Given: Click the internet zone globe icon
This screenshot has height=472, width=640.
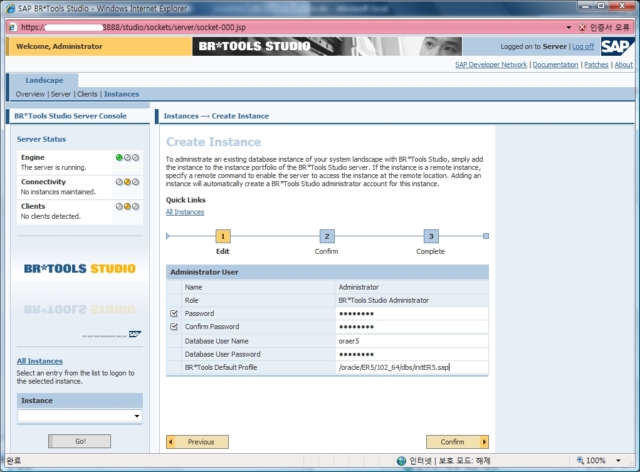Looking at the screenshot, I should tap(402, 461).
